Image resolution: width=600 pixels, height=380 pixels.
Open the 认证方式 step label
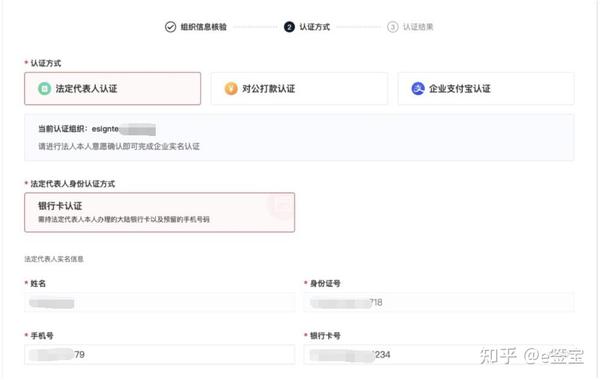[x=315, y=27]
